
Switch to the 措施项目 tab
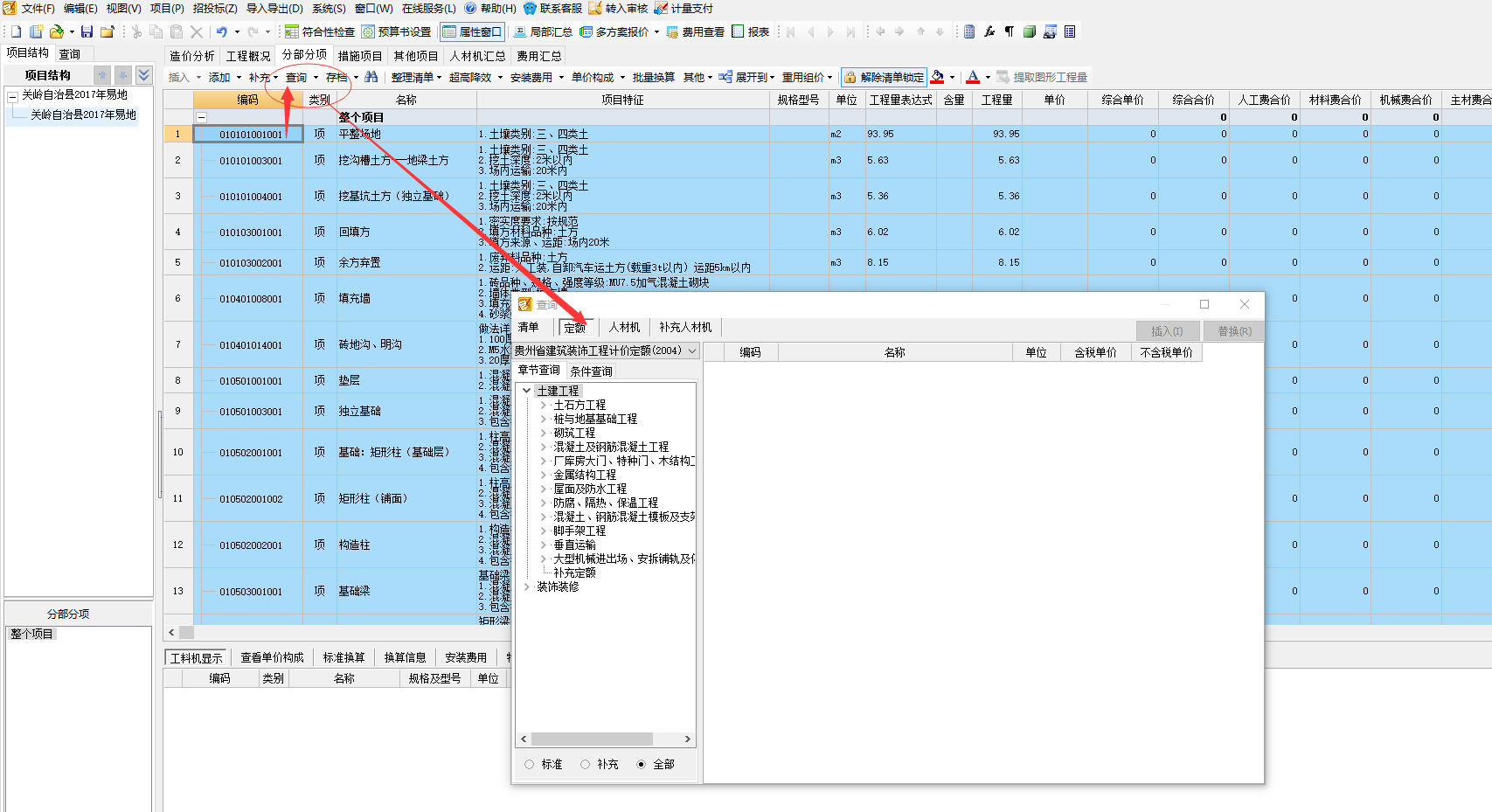(x=360, y=56)
